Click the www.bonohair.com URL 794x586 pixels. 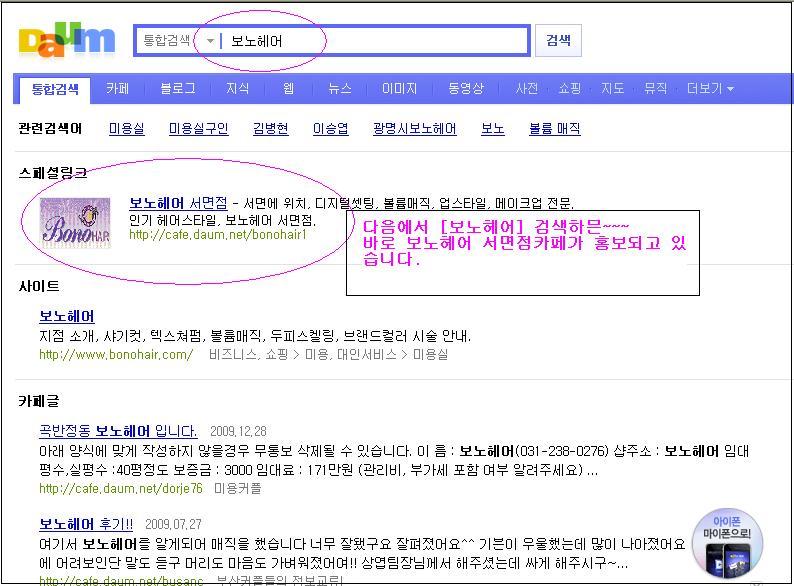tap(116, 355)
